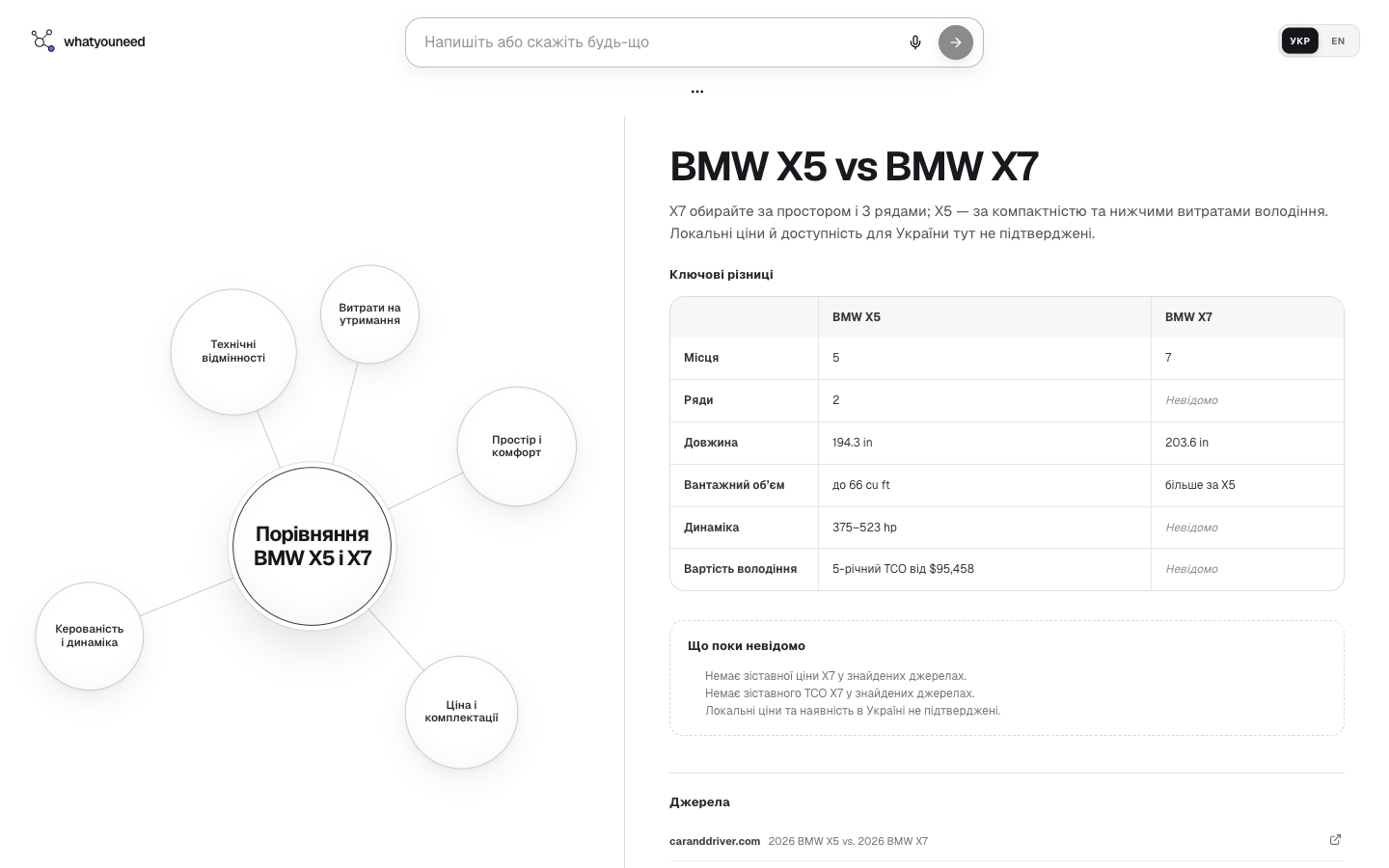Click the Що поки невідомо heading
The height and width of the screenshot is (868, 1389).
tap(747, 646)
